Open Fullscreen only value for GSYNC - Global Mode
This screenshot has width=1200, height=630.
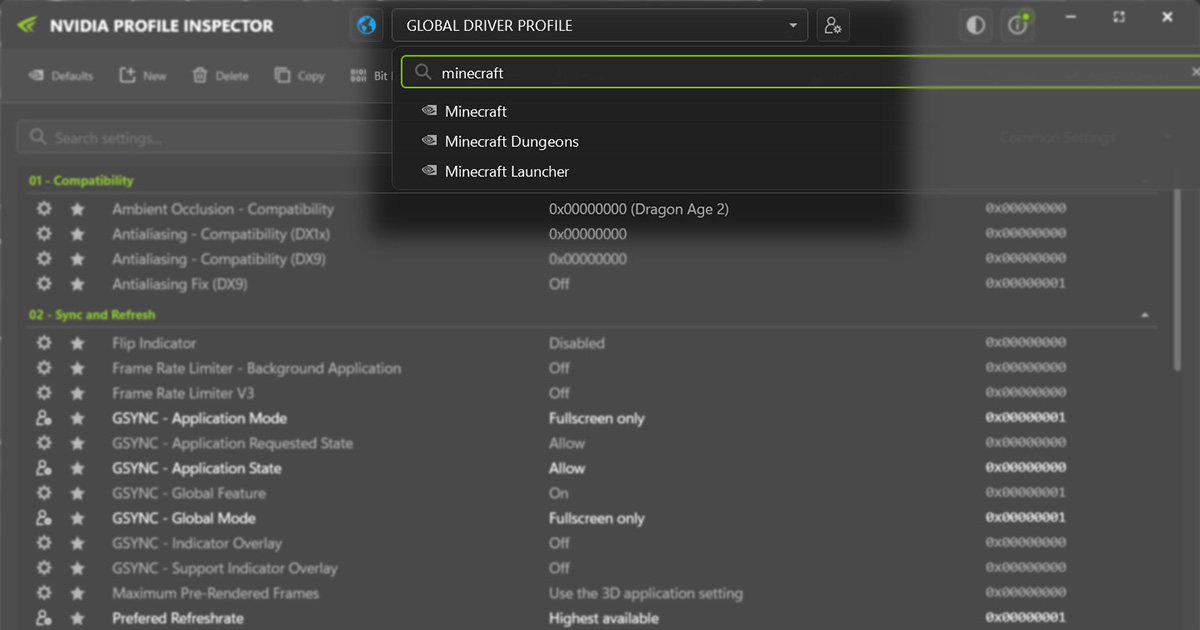[x=597, y=518]
